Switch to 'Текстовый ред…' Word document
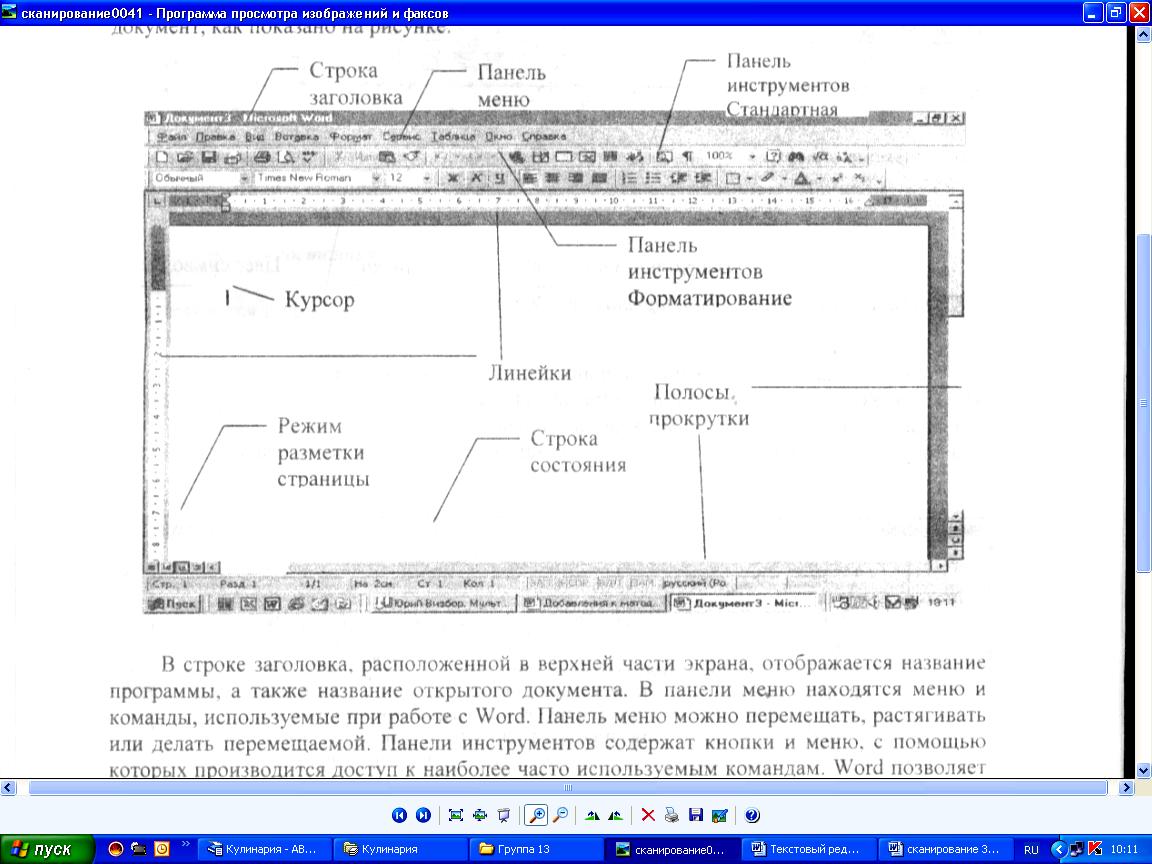This screenshot has height=864, width=1152. [808, 849]
